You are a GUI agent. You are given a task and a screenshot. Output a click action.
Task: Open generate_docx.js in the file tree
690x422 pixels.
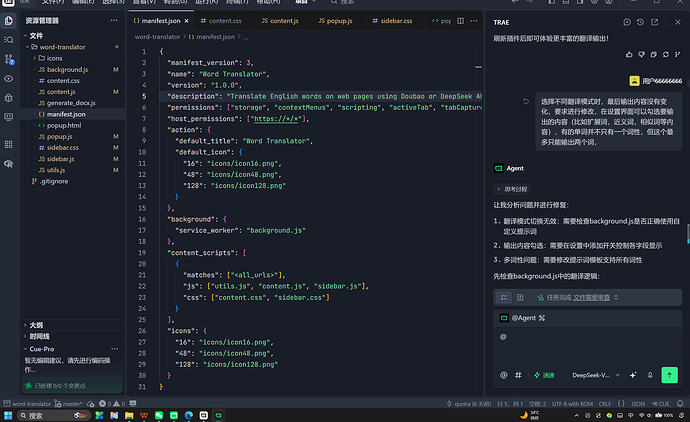71,103
